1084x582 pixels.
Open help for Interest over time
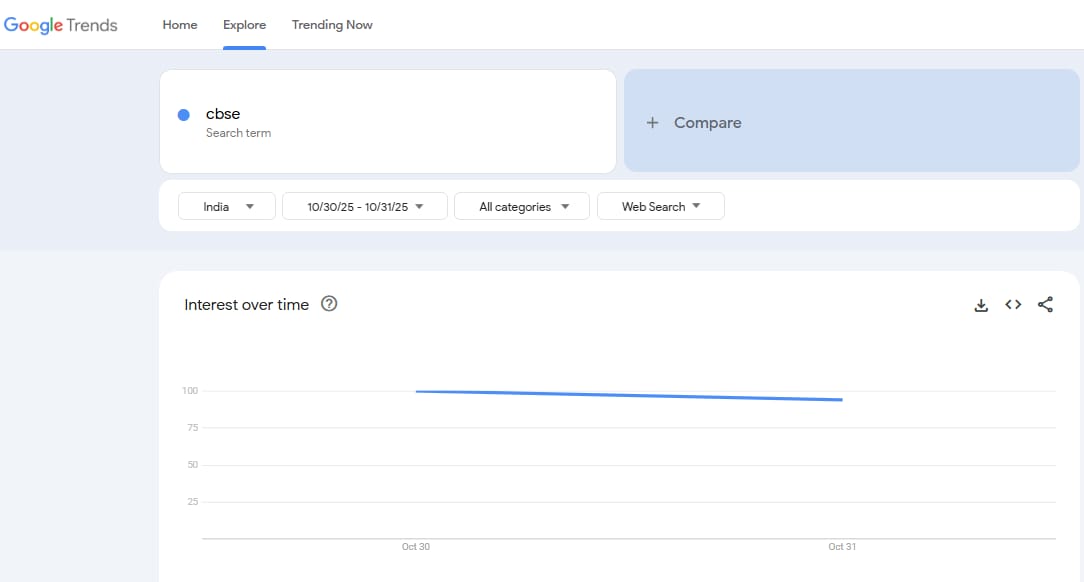coord(329,303)
